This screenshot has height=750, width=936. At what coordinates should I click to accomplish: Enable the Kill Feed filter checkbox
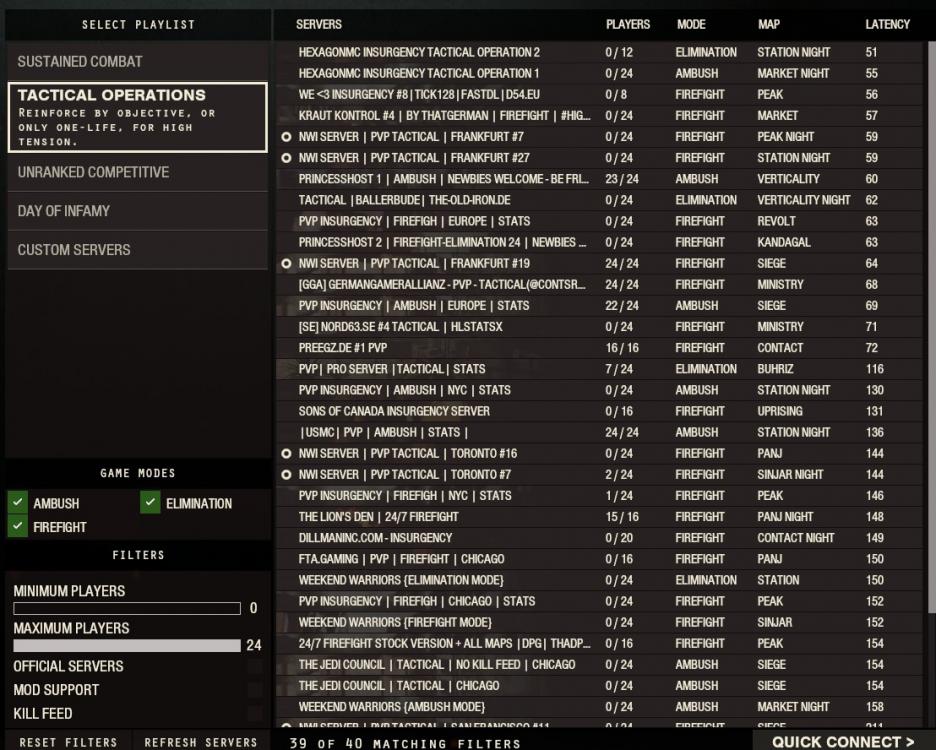(x=255, y=714)
